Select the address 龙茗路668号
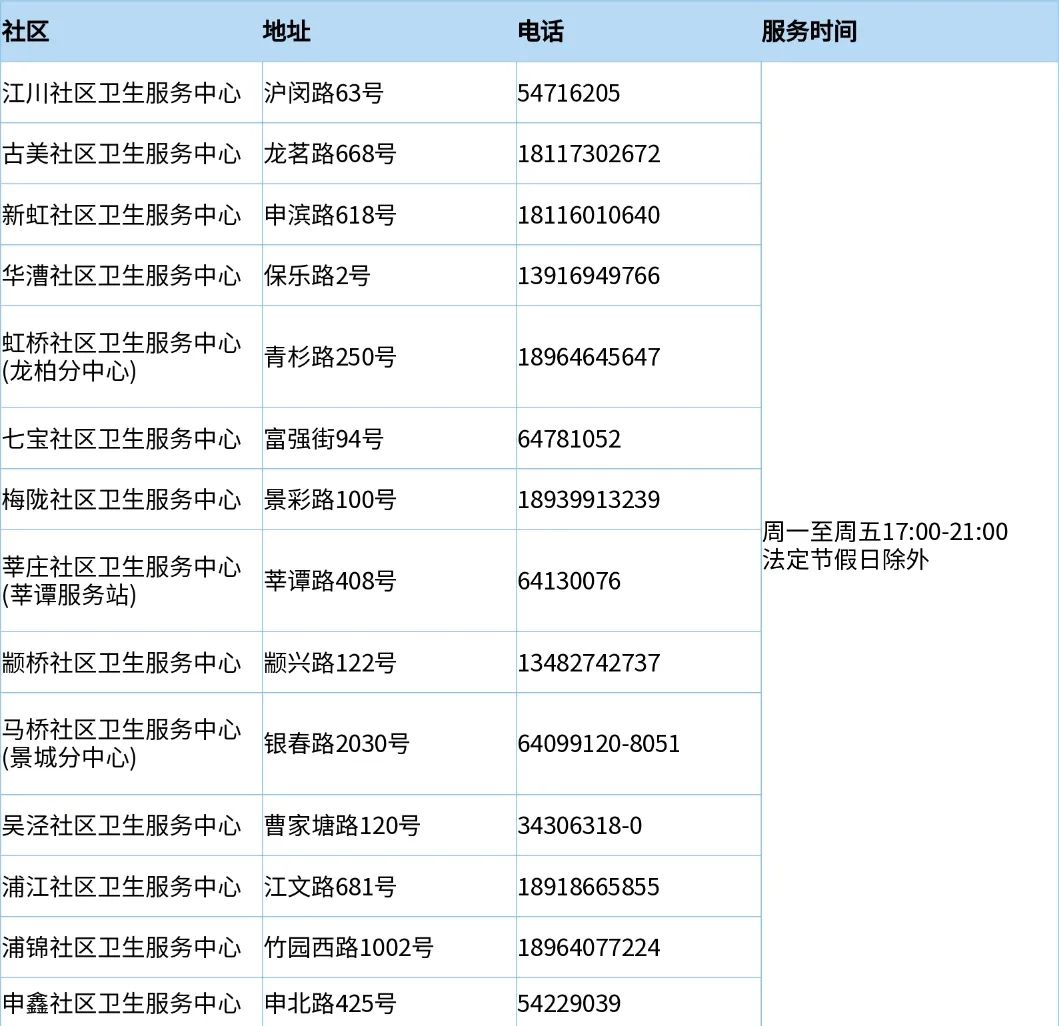 coord(330,154)
